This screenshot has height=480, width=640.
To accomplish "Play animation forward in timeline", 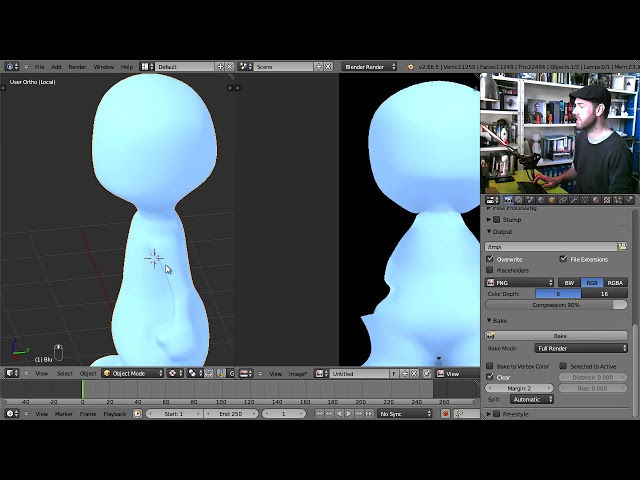I will 349,413.
